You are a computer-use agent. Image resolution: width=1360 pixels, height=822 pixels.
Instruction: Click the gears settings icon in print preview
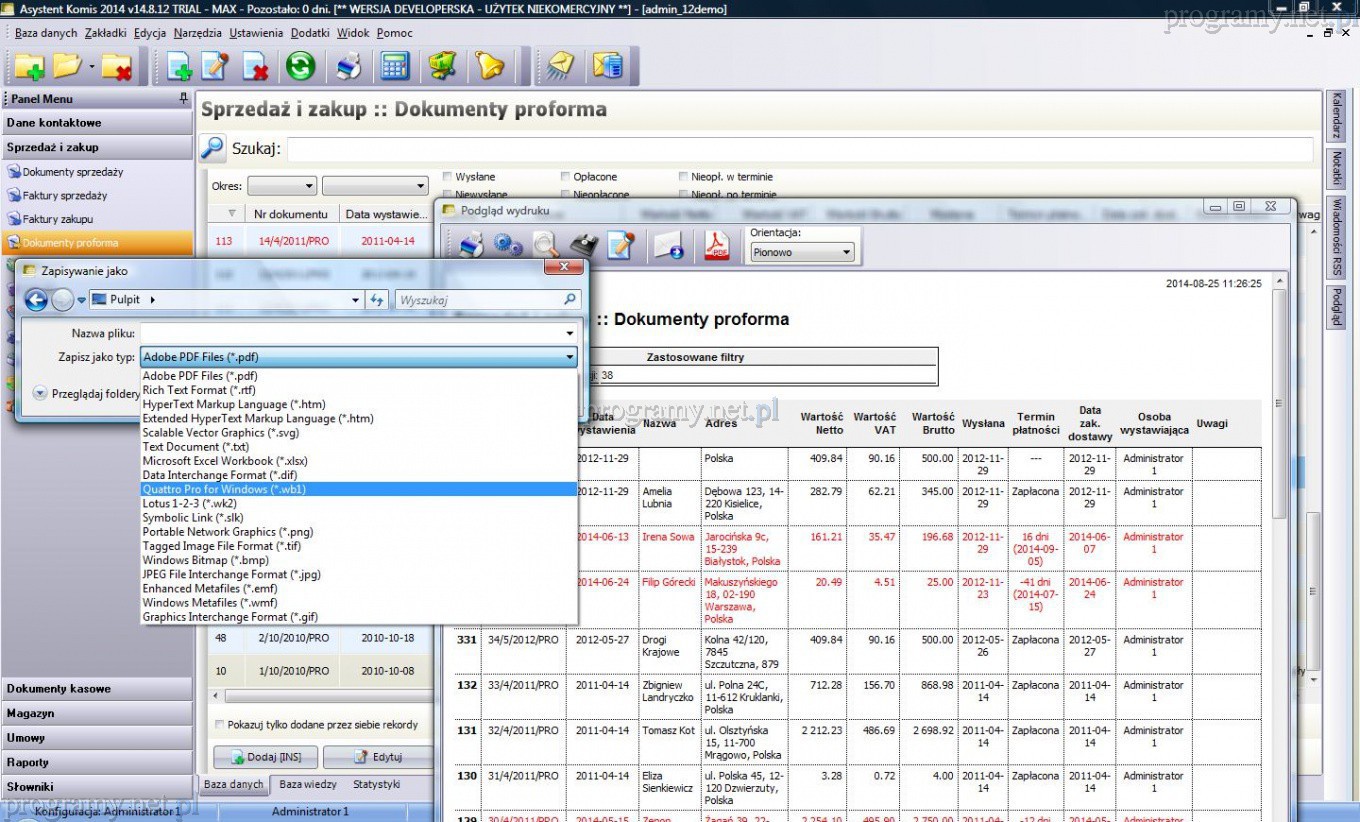pyautogui.click(x=508, y=245)
